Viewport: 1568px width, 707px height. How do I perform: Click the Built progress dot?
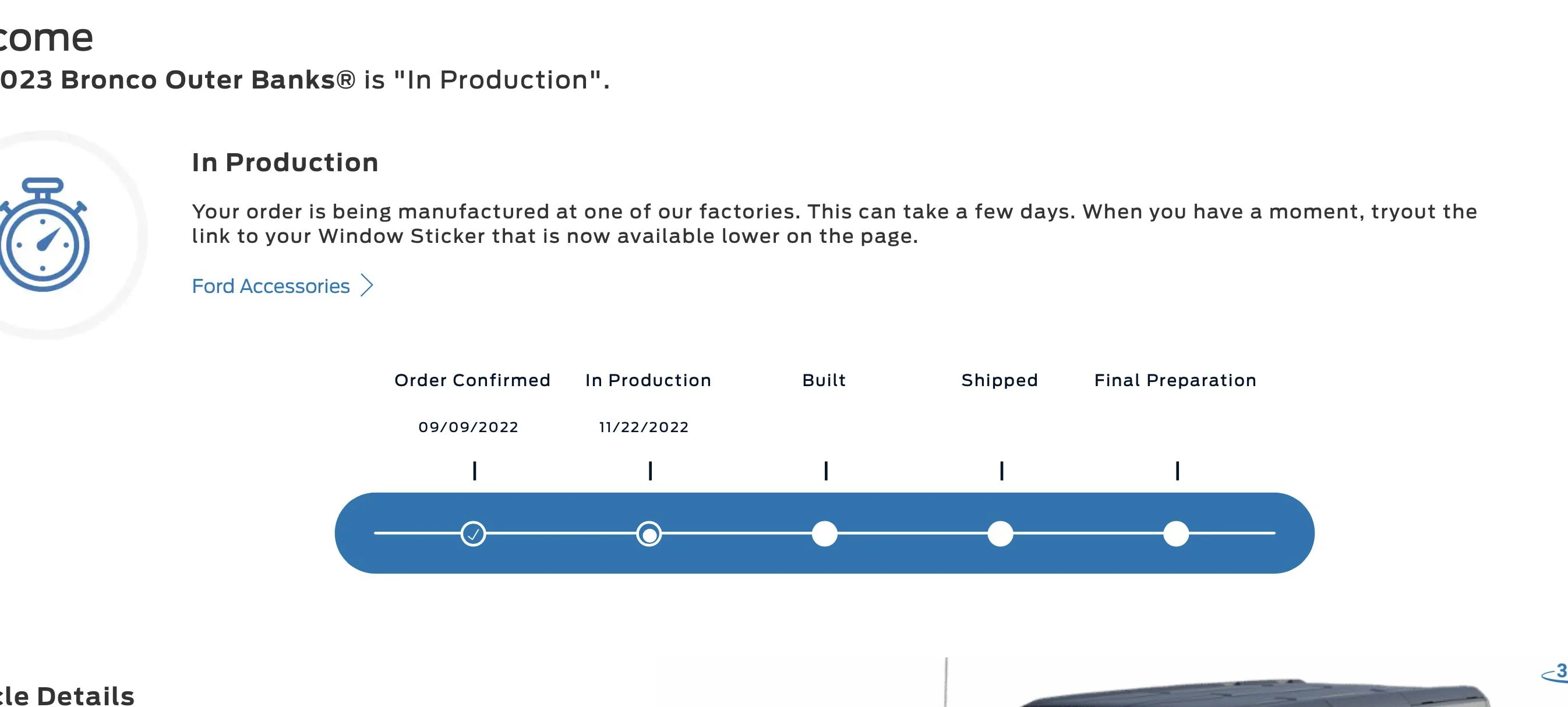tap(825, 533)
